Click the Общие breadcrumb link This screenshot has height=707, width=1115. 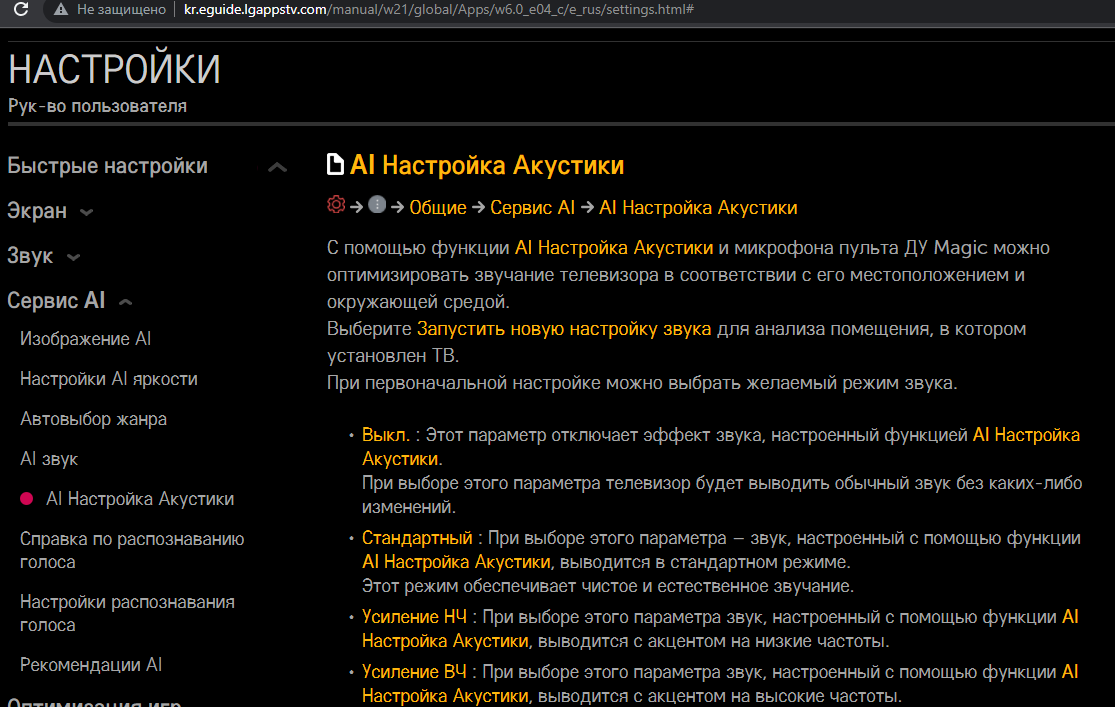pyautogui.click(x=438, y=207)
